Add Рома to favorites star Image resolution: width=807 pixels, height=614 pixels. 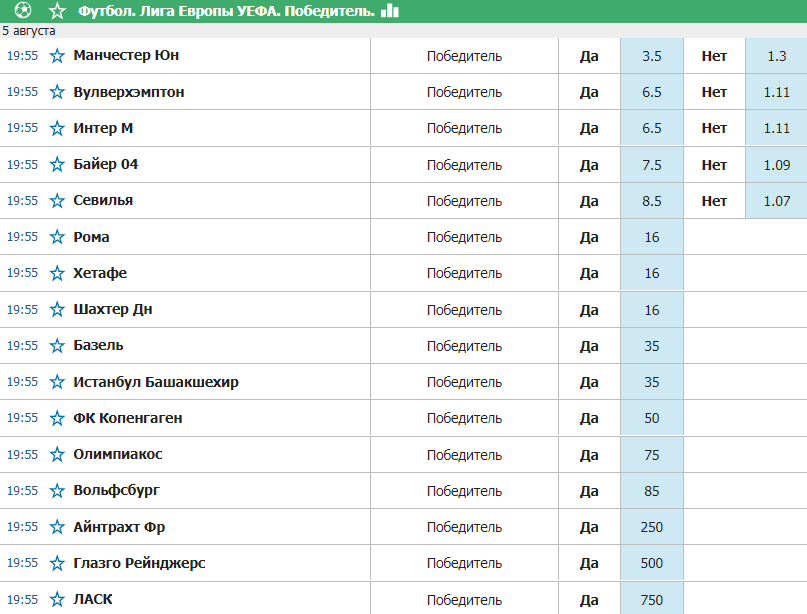tap(57, 237)
